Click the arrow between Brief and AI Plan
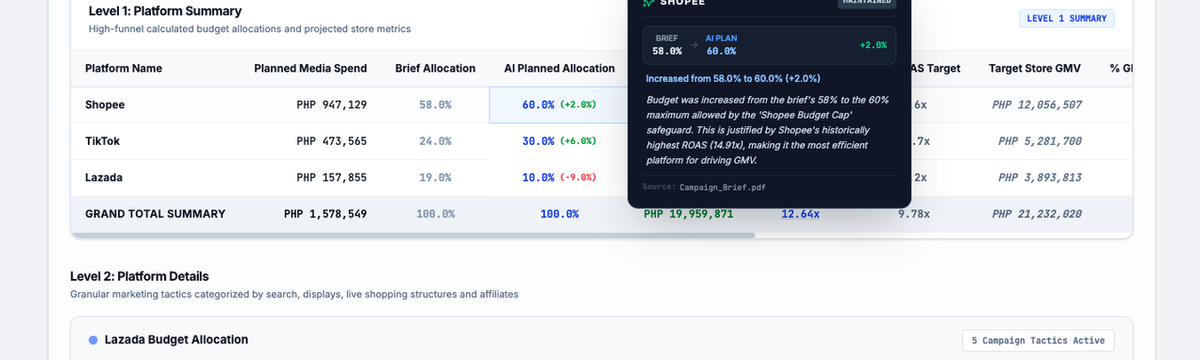The width and height of the screenshot is (1200, 360). (694, 45)
